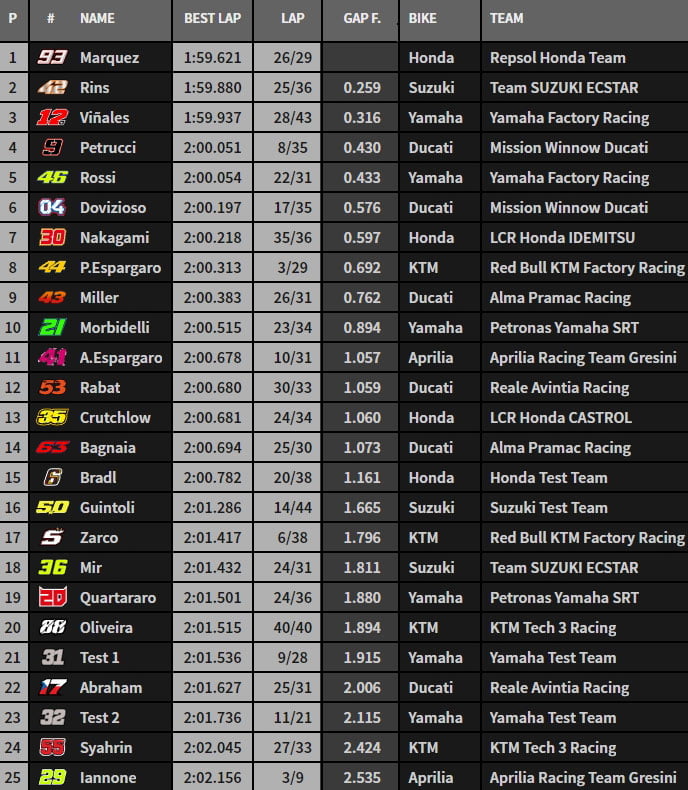Click the GAP F. column header
Viewport: 688px width, 790px height.
(361, 18)
